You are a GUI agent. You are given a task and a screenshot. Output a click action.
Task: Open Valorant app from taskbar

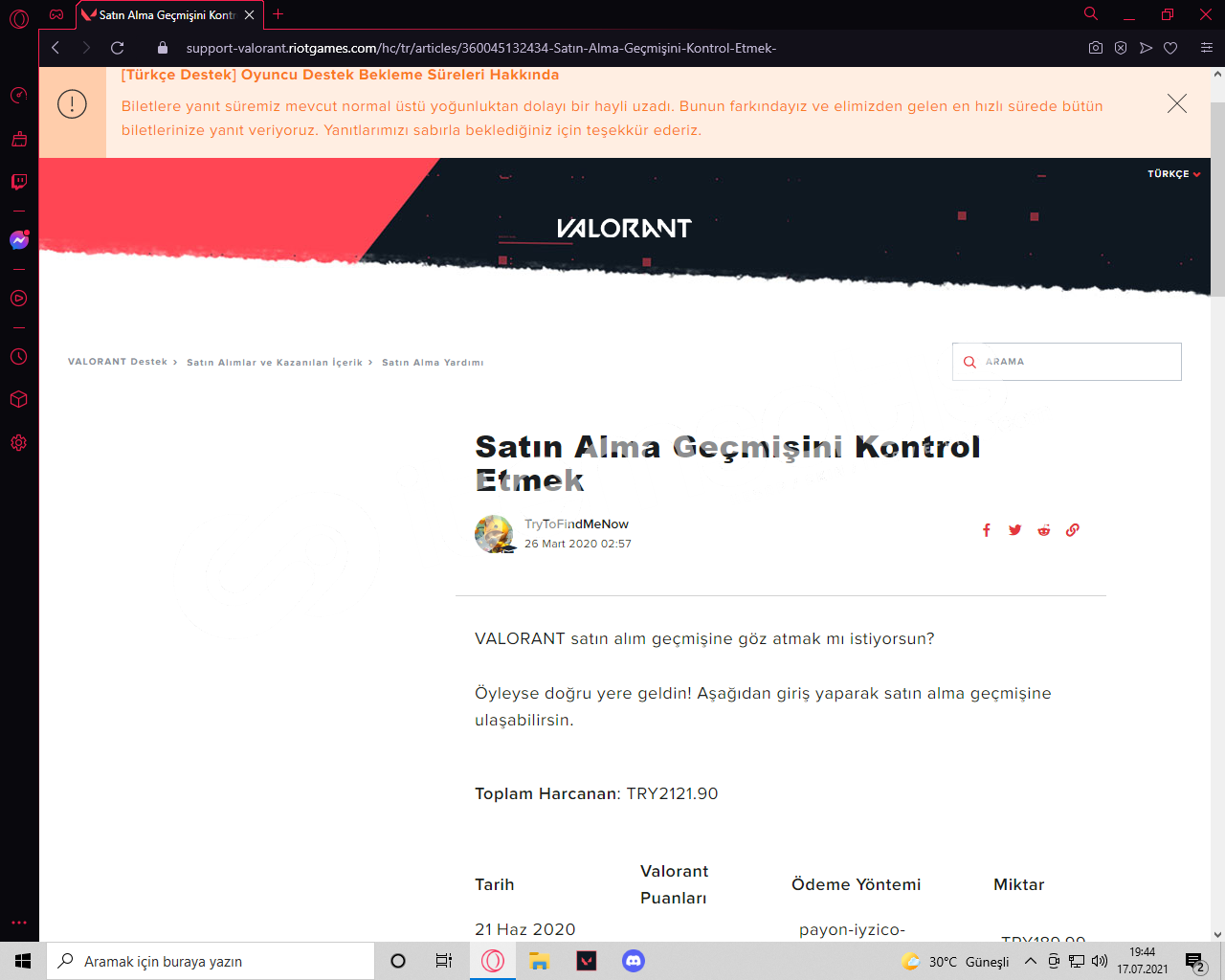pyautogui.click(x=587, y=961)
